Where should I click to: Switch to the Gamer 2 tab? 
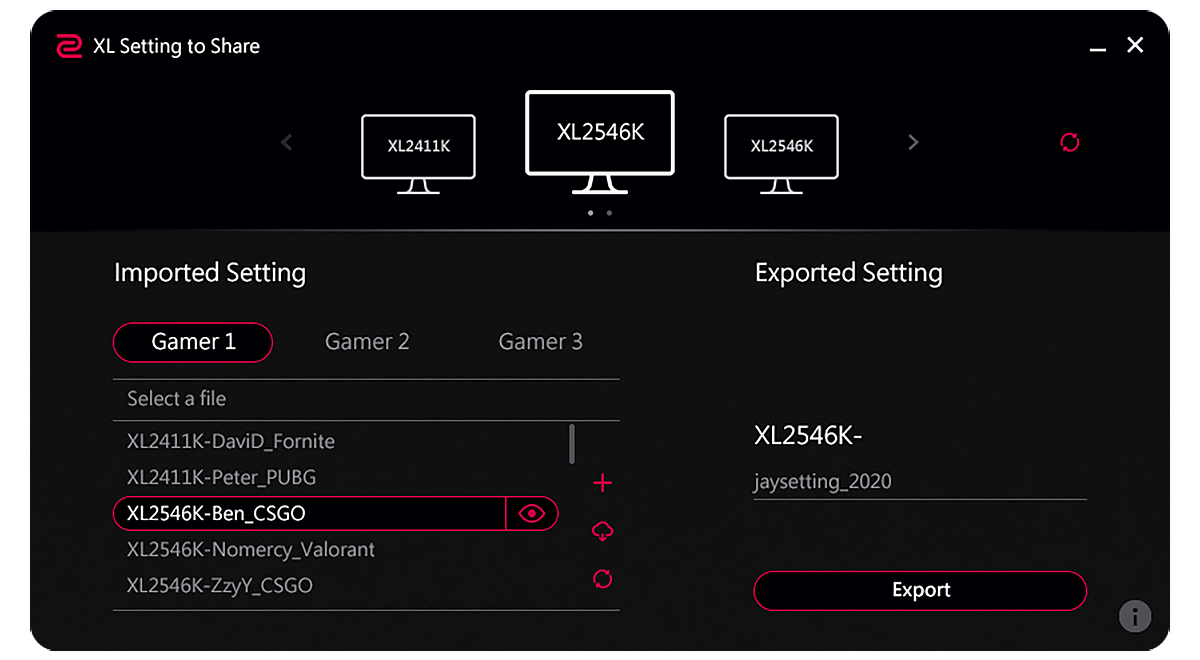(367, 342)
